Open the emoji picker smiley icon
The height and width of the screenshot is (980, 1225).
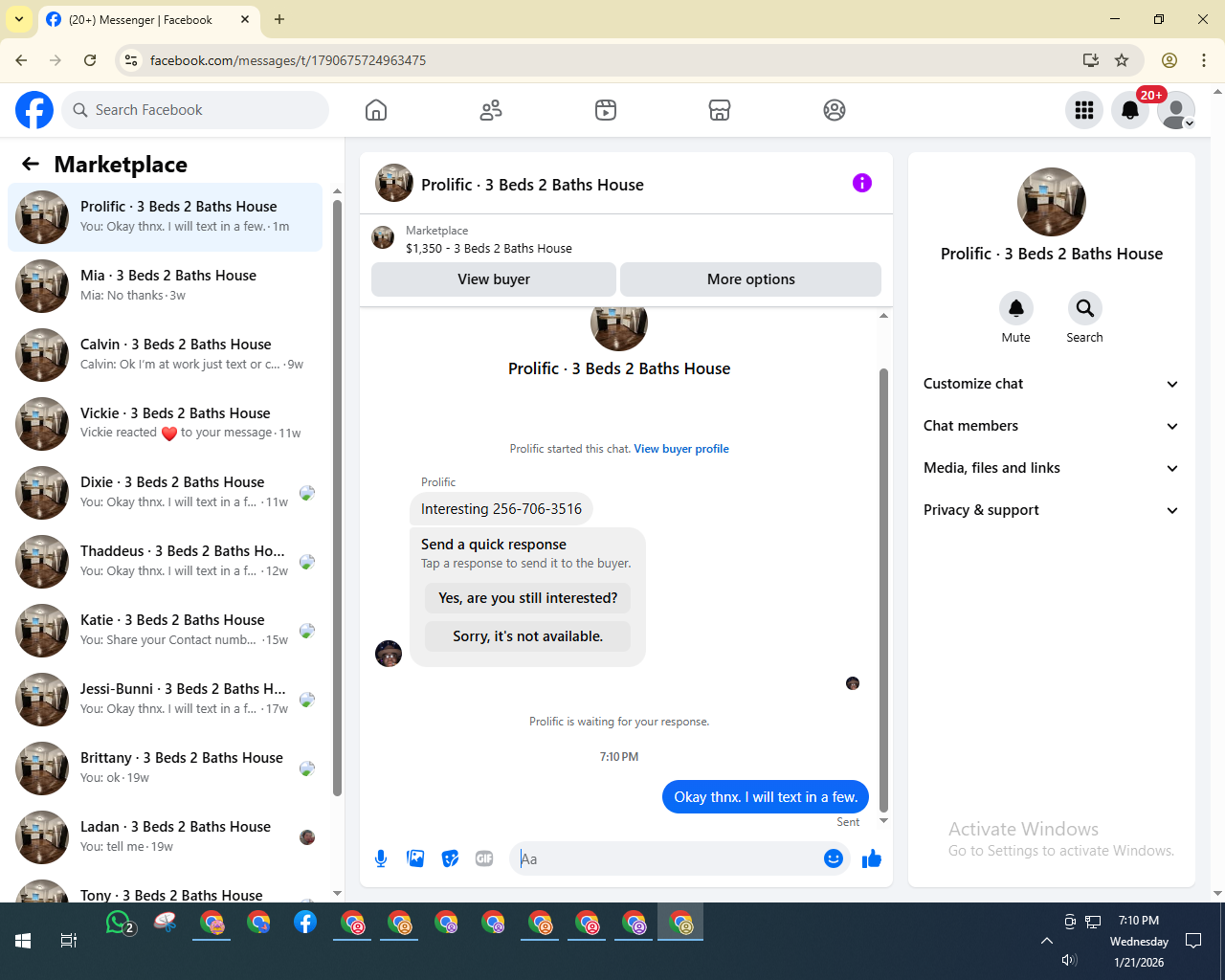[834, 858]
